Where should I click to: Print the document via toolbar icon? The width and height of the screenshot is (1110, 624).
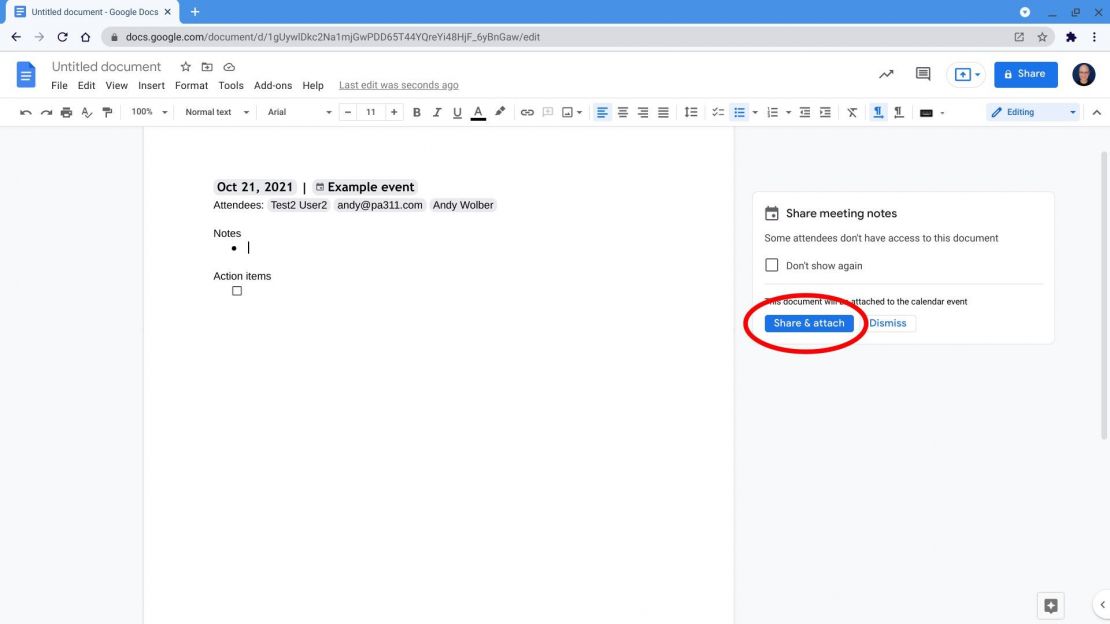pyautogui.click(x=66, y=112)
